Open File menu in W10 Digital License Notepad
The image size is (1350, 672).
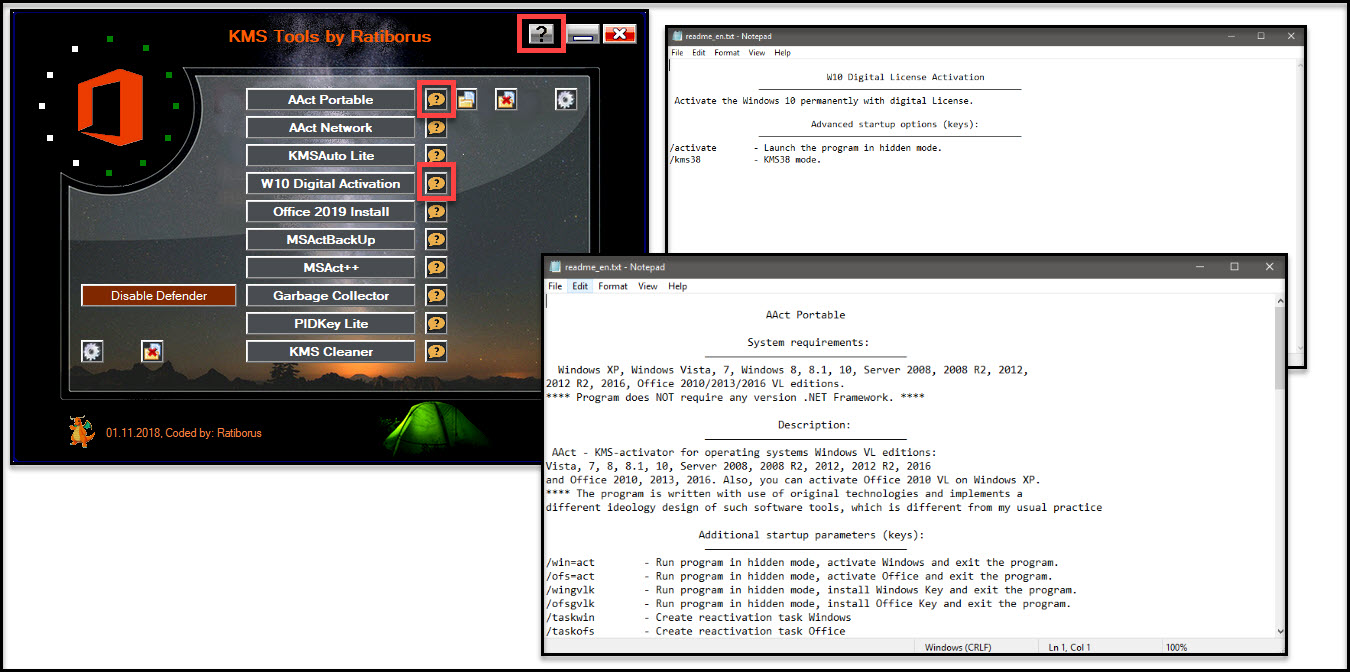(677, 53)
